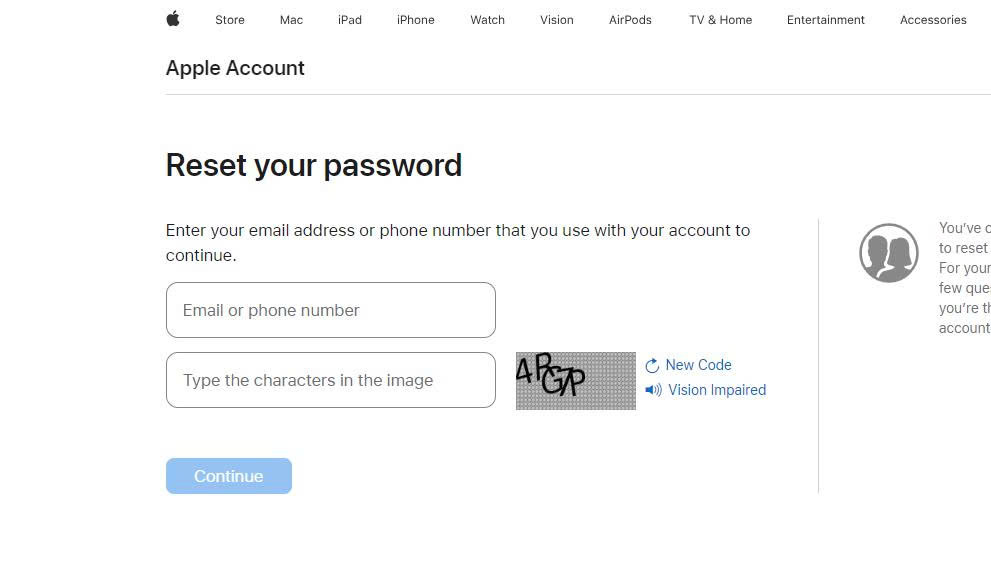Open the AirPods nav item

coord(630,20)
